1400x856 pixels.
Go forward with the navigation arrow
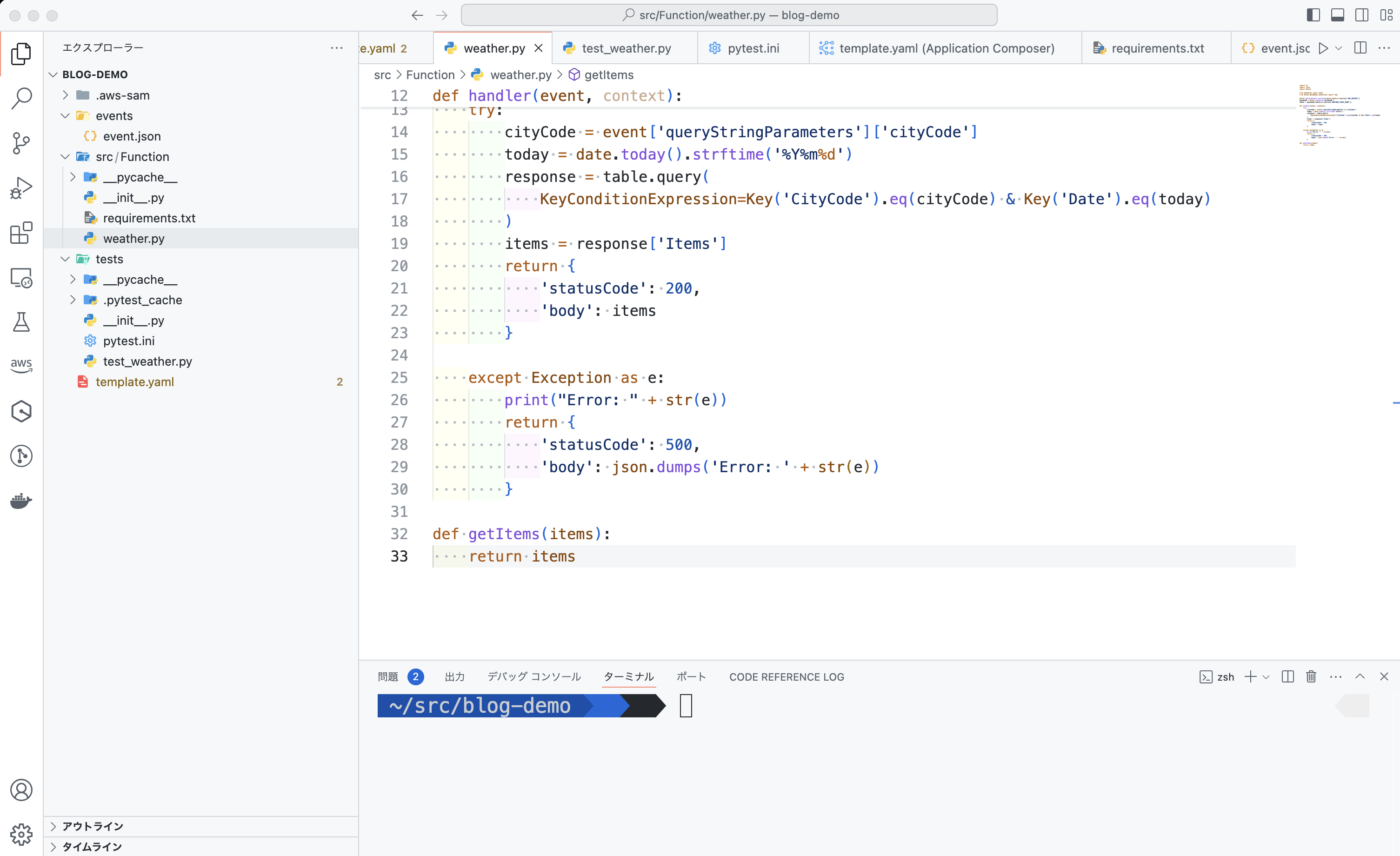(x=441, y=15)
